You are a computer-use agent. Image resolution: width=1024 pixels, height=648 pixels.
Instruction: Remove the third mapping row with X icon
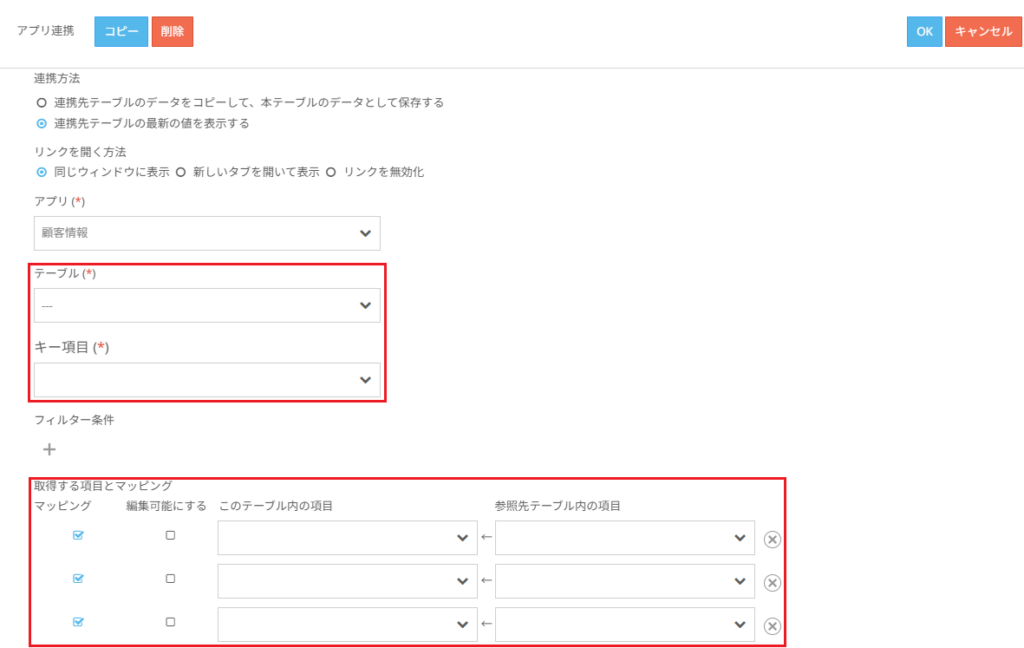772,626
